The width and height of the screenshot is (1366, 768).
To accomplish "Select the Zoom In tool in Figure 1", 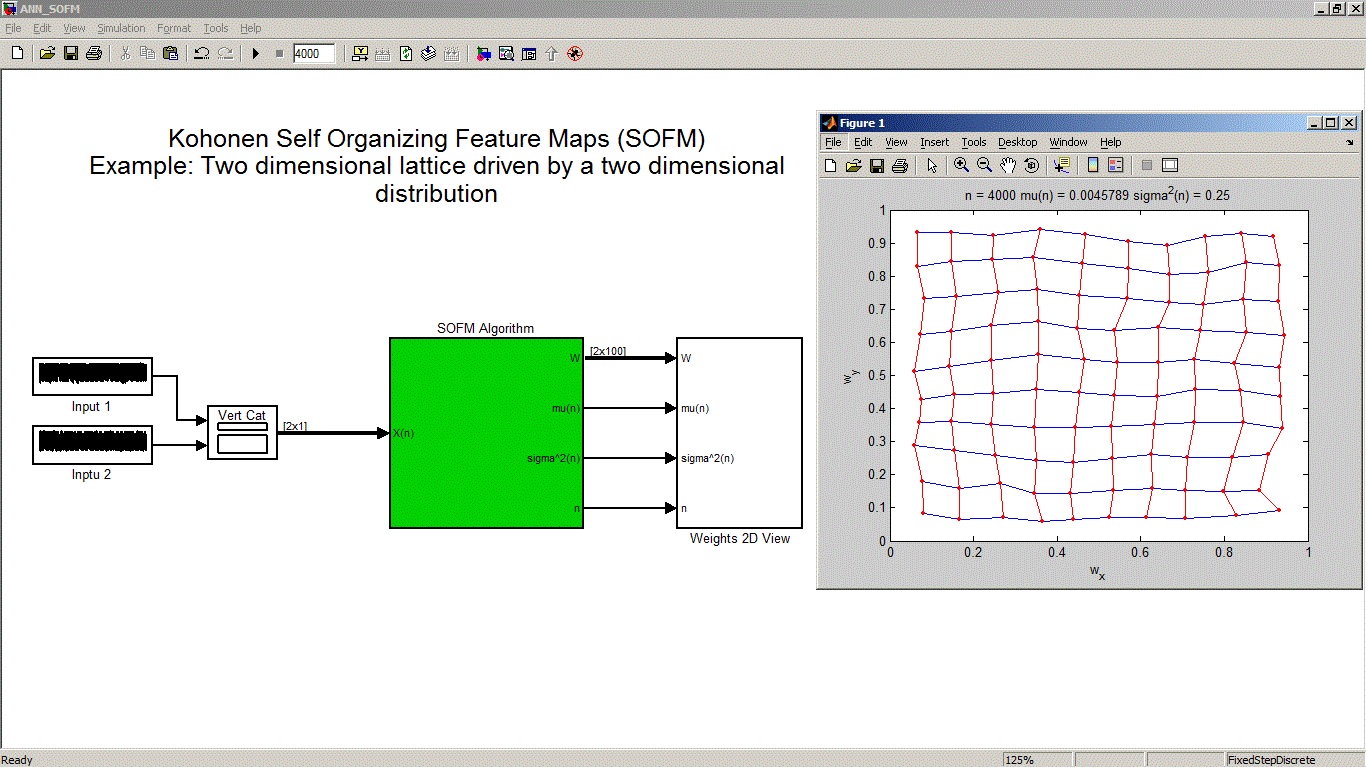I will click(961, 165).
